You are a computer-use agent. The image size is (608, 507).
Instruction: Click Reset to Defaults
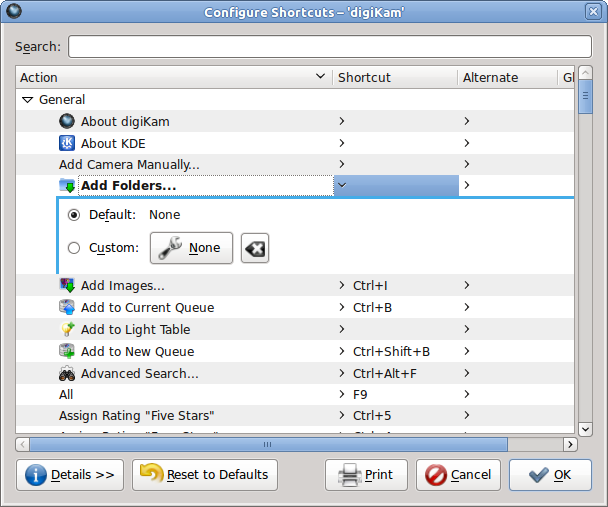[x=205, y=475]
